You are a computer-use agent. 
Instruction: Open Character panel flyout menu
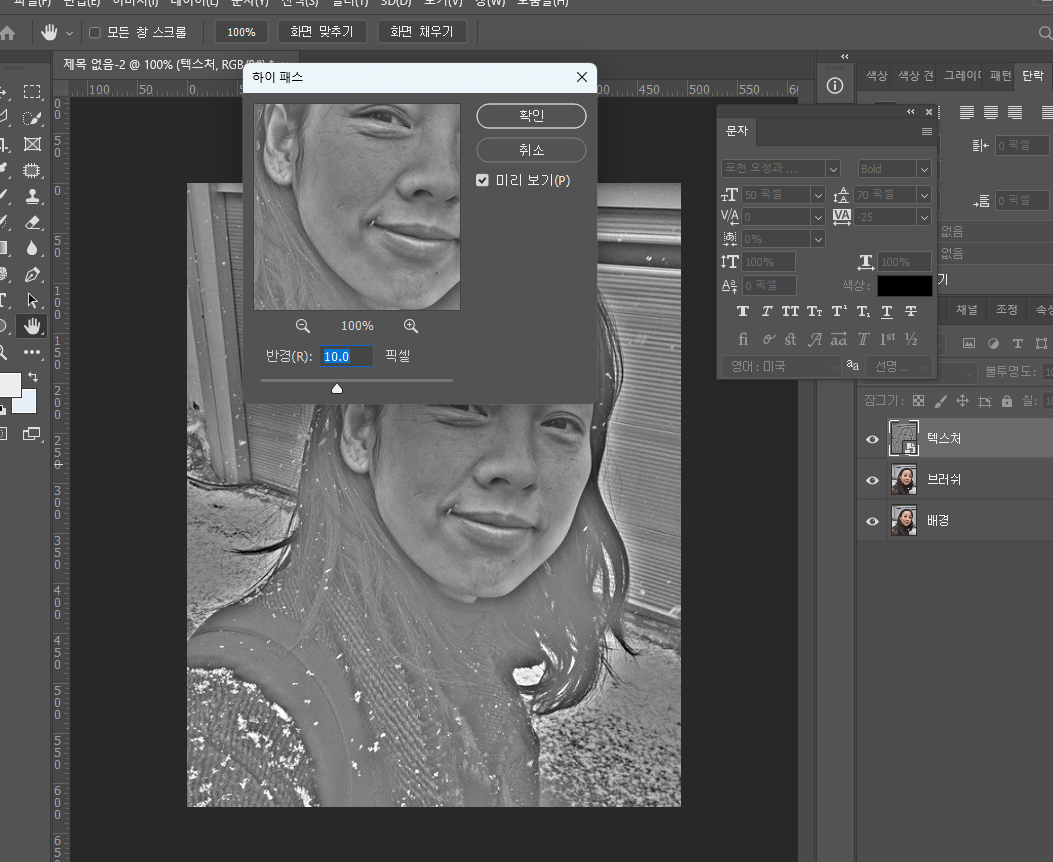pos(927,132)
